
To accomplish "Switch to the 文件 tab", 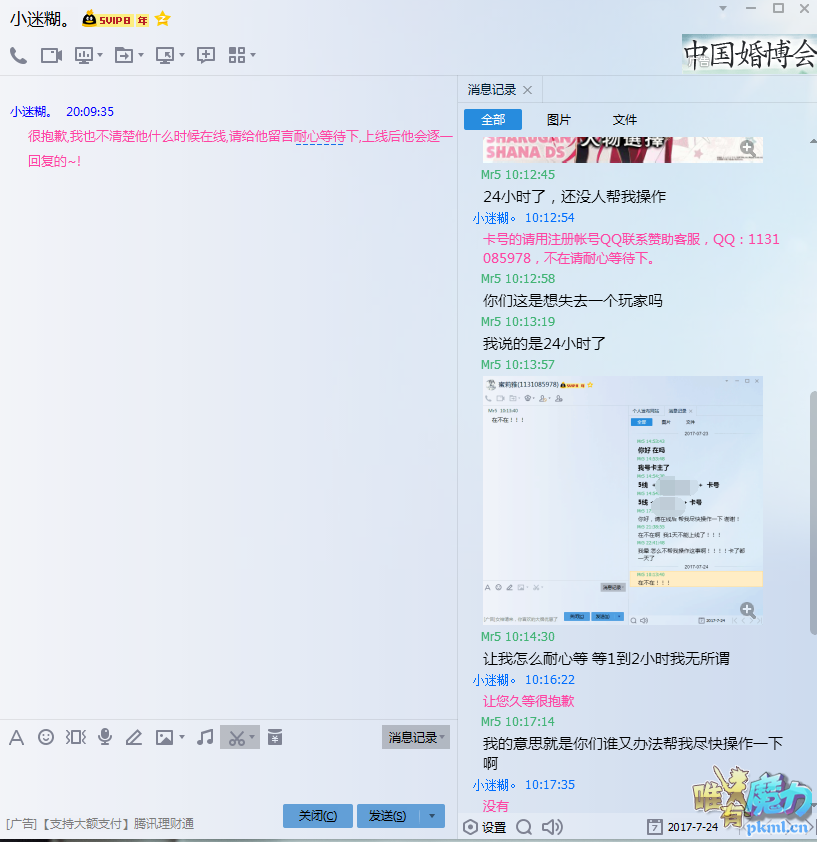I will pos(624,120).
